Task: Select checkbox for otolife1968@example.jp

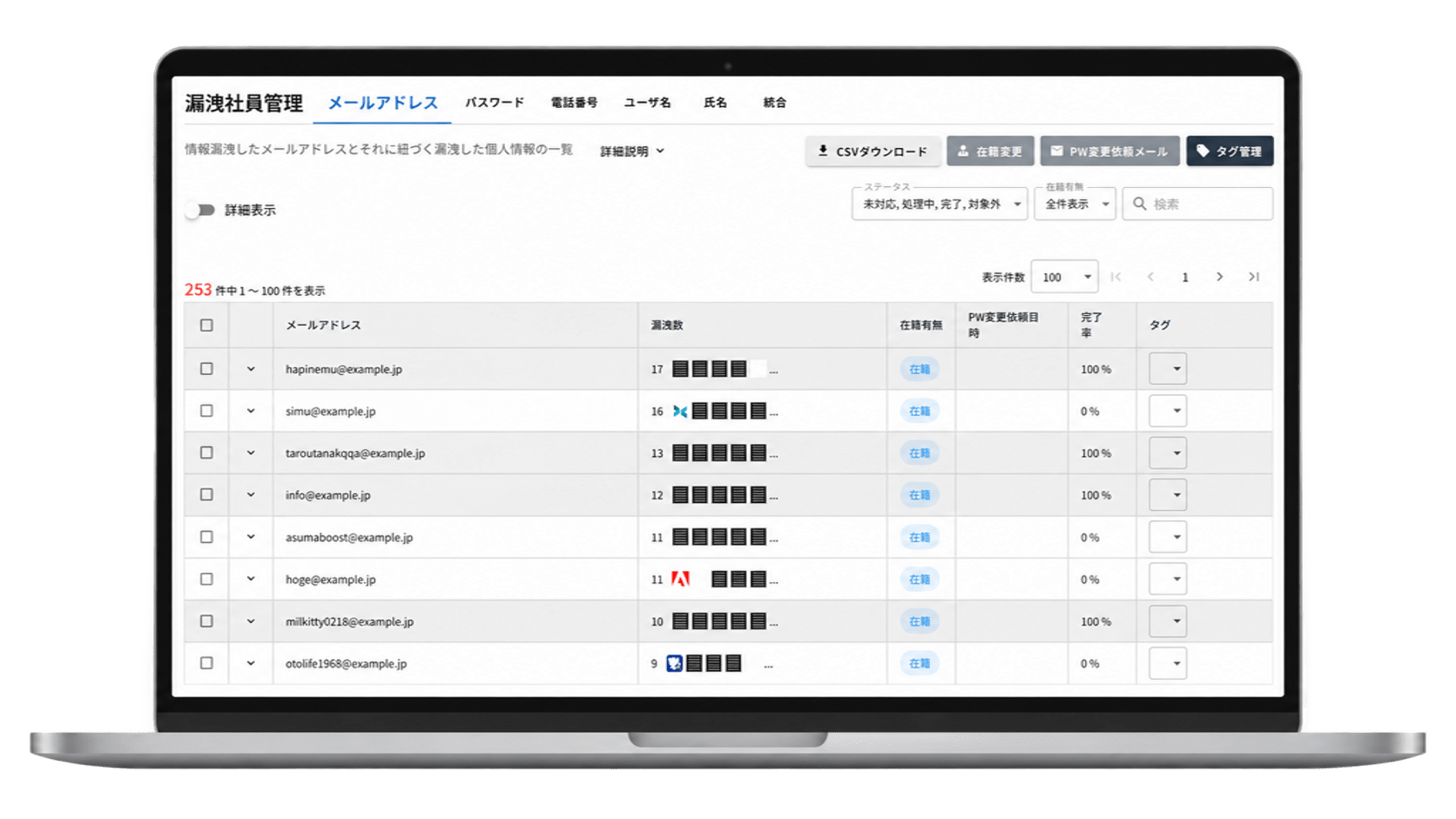Action: 206,663
